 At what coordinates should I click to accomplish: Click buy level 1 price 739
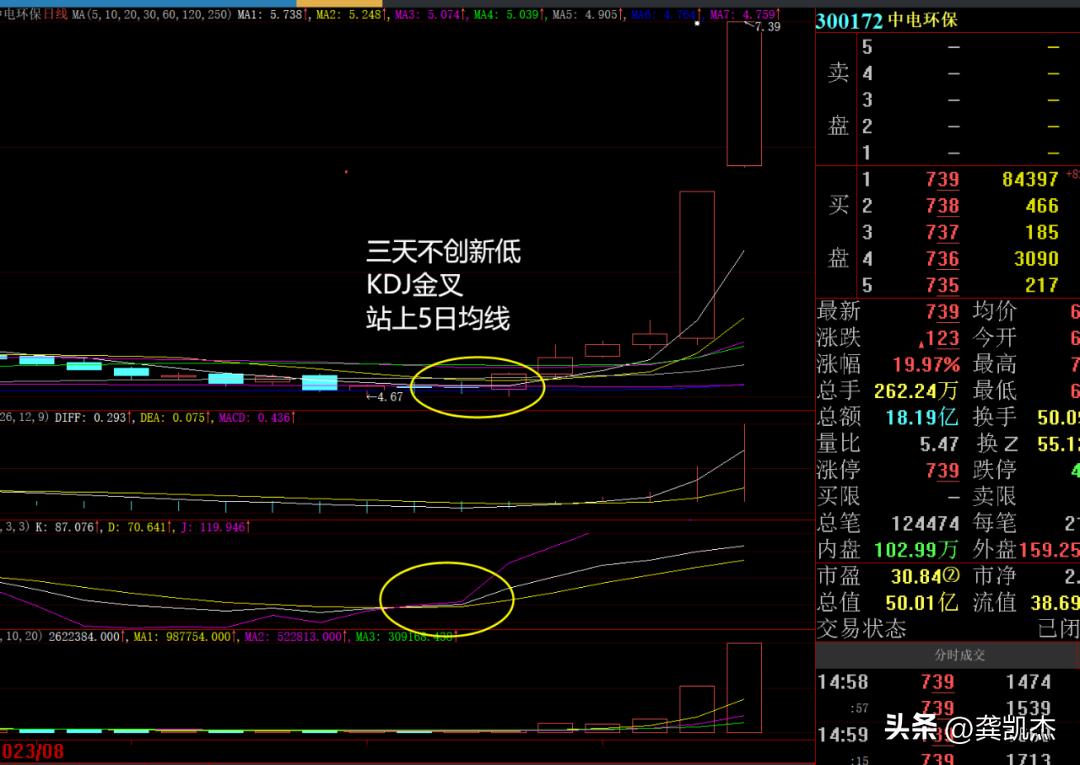[941, 180]
